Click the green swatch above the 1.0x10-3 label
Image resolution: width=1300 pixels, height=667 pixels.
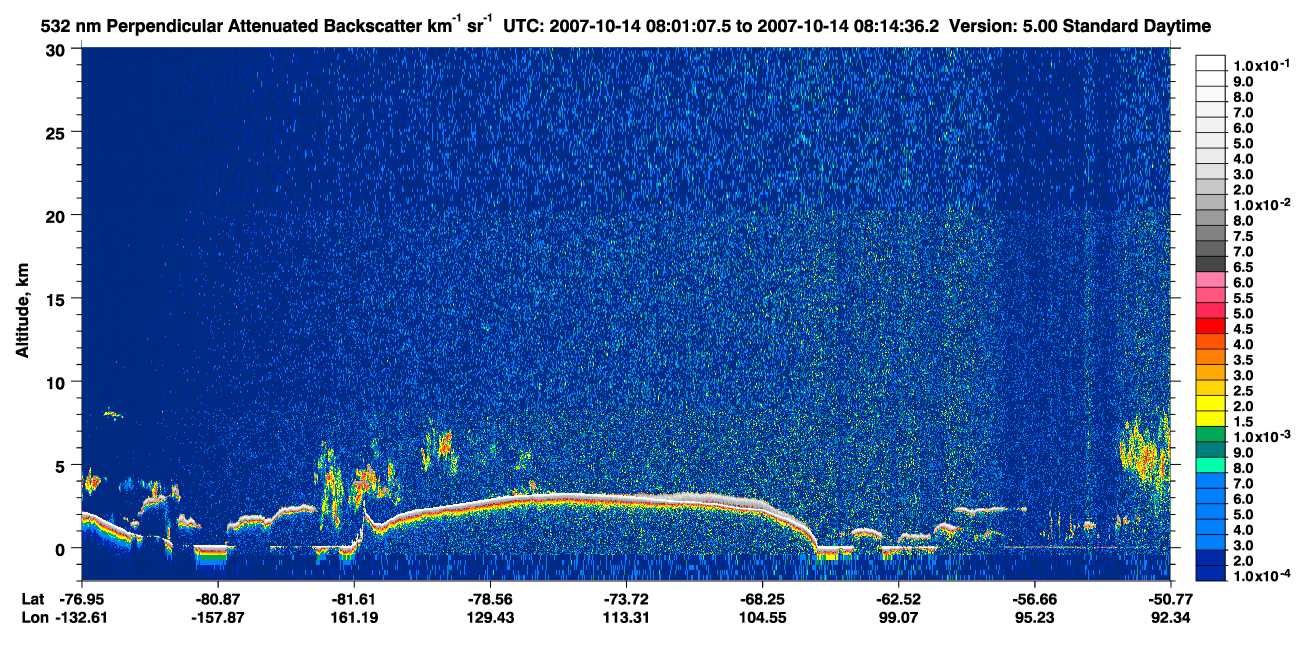click(x=1211, y=433)
